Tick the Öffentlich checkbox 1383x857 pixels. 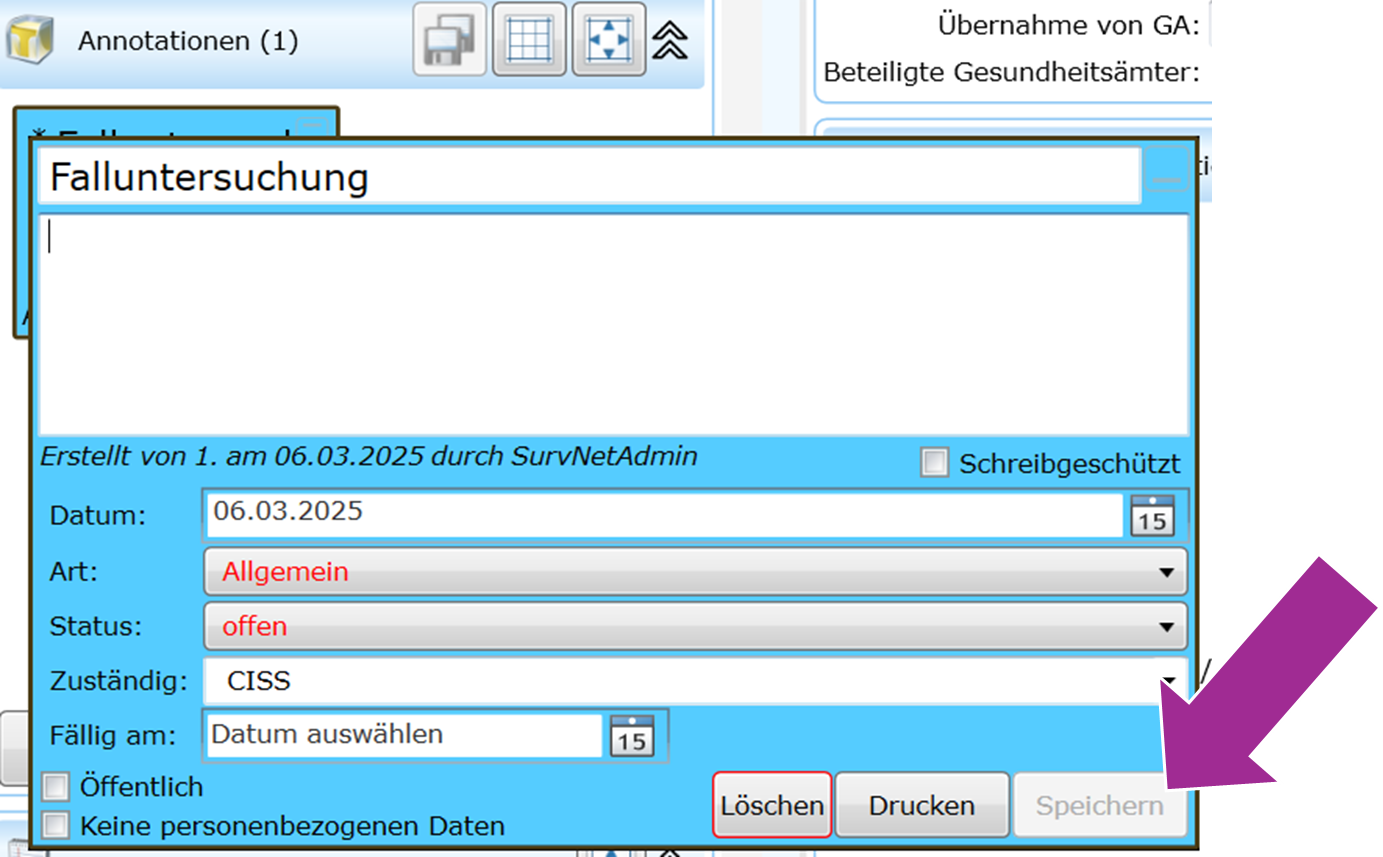(56, 787)
